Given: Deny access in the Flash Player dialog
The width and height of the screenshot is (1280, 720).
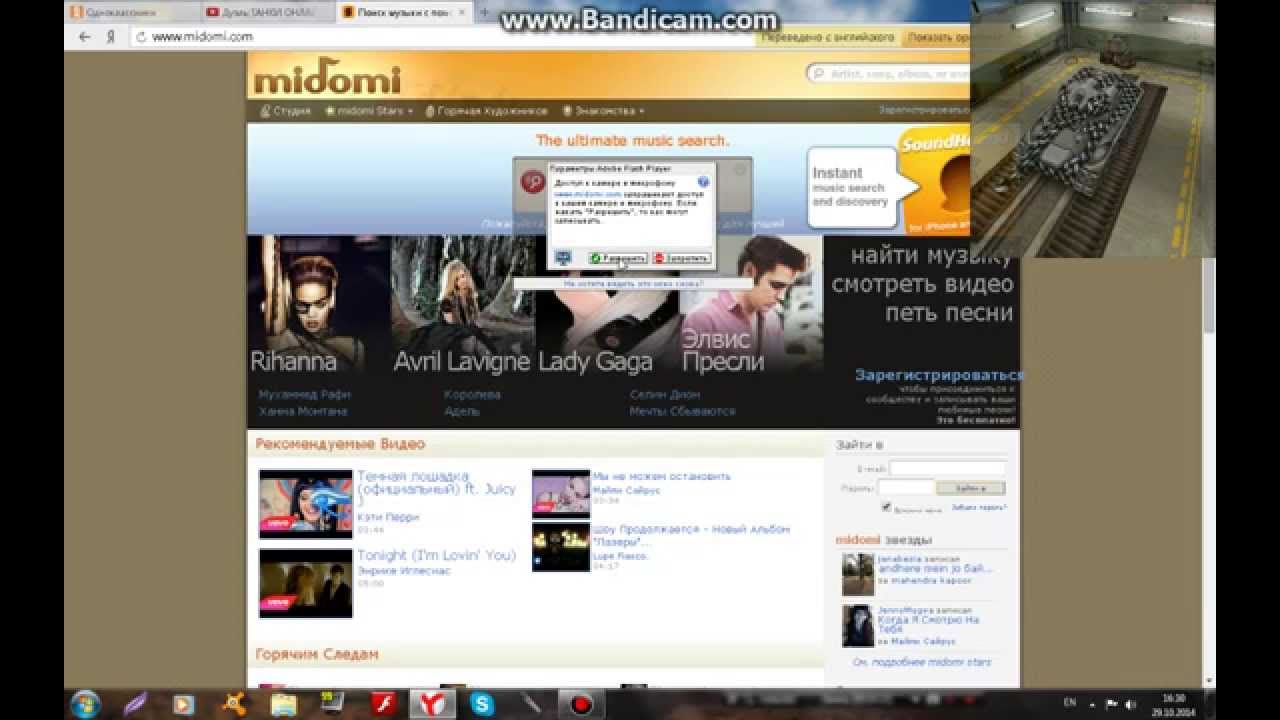Looking at the screenshot, I should (681, 258).
